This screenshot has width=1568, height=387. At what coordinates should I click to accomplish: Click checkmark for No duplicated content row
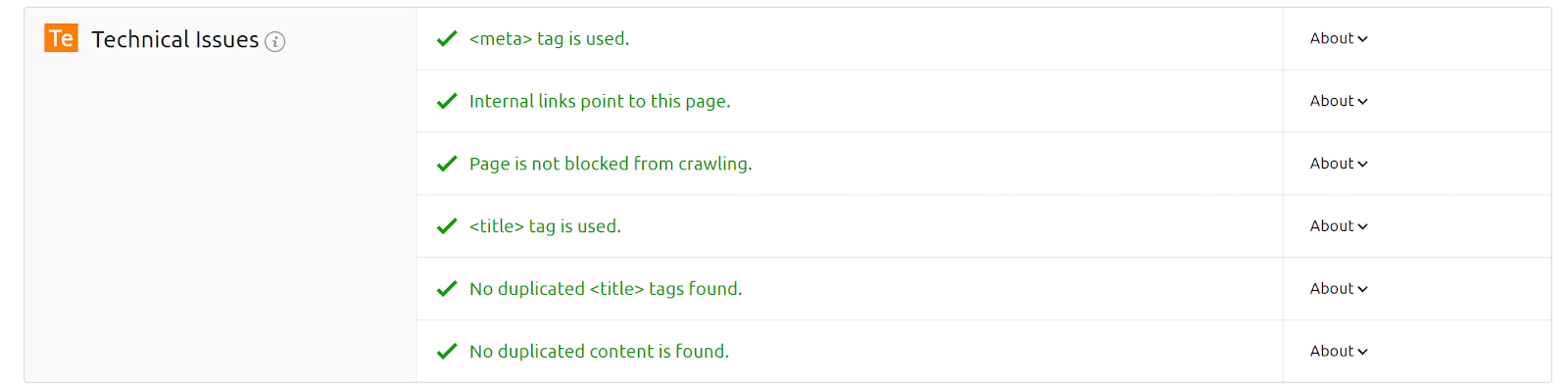click(x=447, y=351)
